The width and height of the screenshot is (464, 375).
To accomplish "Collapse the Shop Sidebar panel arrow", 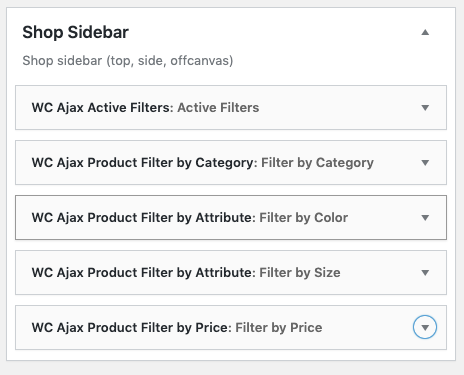I will click(x=425, y=32).
